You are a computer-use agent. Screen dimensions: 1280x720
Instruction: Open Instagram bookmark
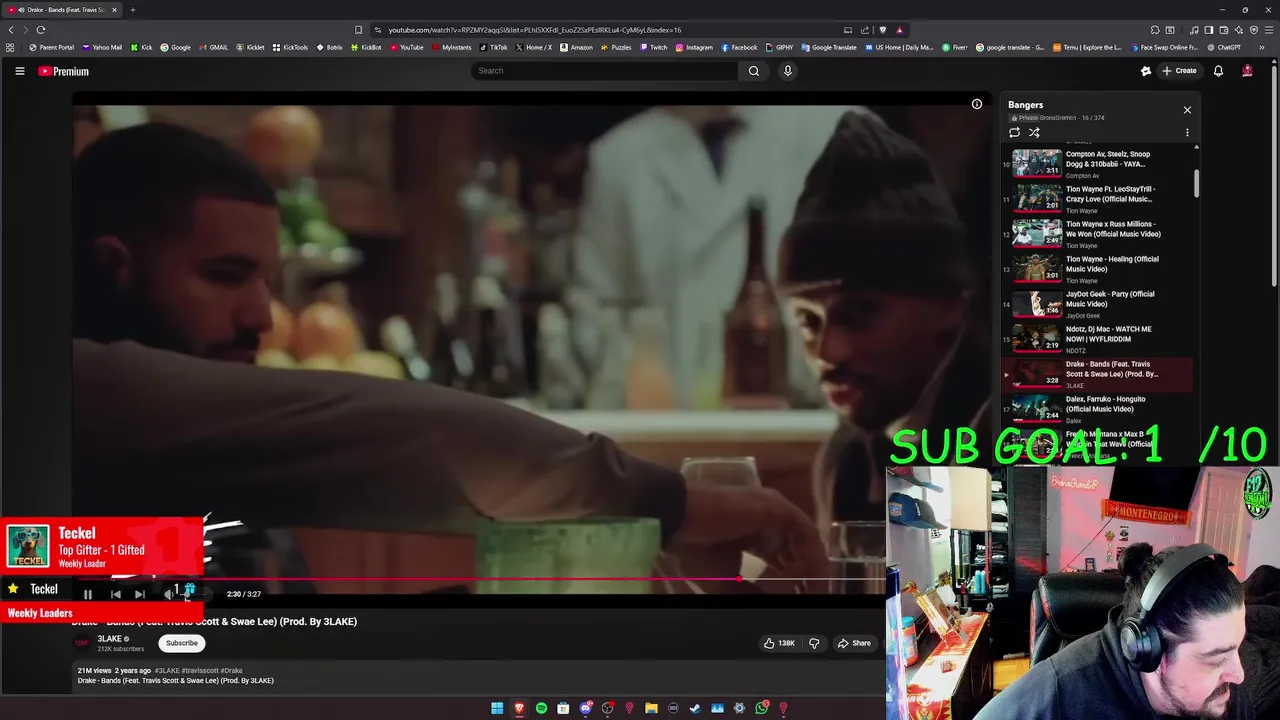pyautogui.click(x=695, y=47)
